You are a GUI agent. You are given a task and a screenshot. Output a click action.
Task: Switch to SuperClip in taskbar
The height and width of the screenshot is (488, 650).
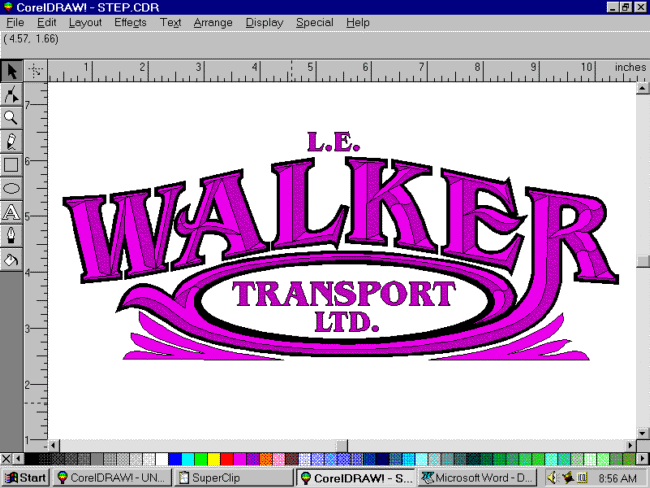pos(233,478)
